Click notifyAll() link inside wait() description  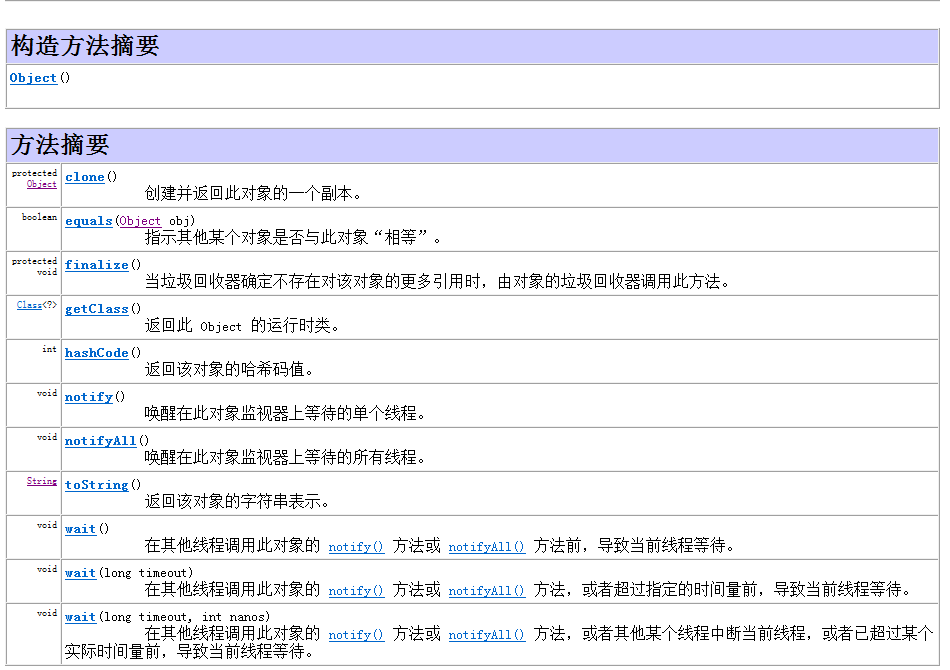[486, 547]
